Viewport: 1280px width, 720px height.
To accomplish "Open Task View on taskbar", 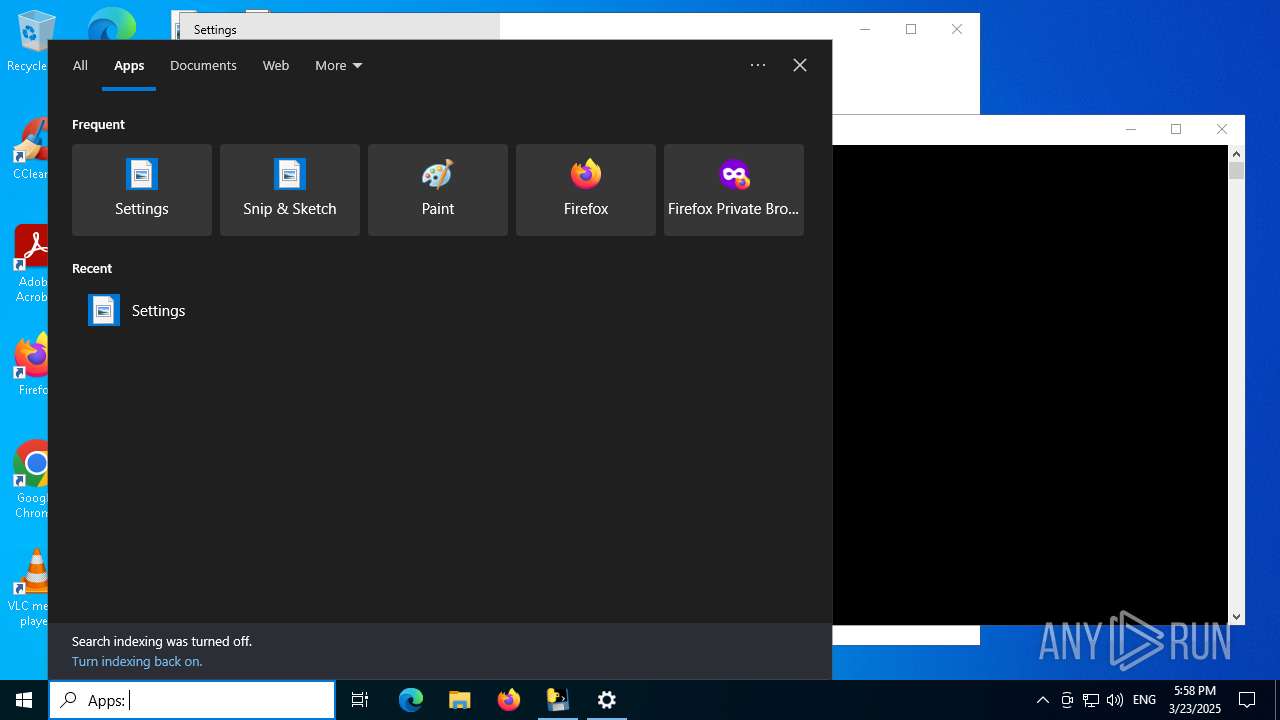I will 360,700.
